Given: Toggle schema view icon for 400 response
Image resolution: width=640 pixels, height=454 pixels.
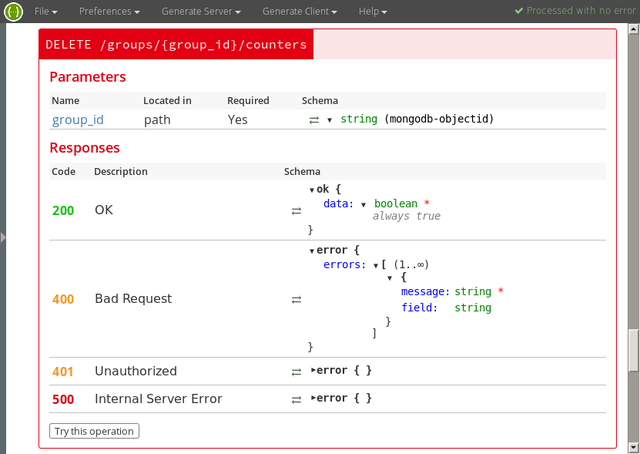Looking at the screenshot, I should coord(296,300).
